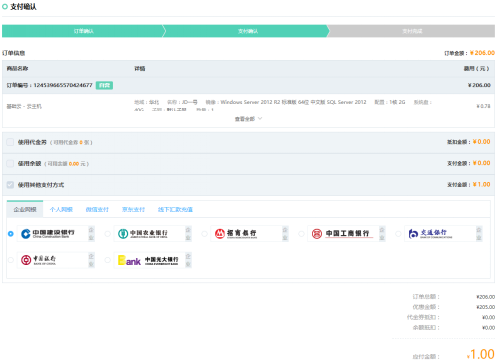Image resolution: width=499 pixels, height=364 pixels.
Task: Click the green 自营 badge
Action: coord(104,85)
